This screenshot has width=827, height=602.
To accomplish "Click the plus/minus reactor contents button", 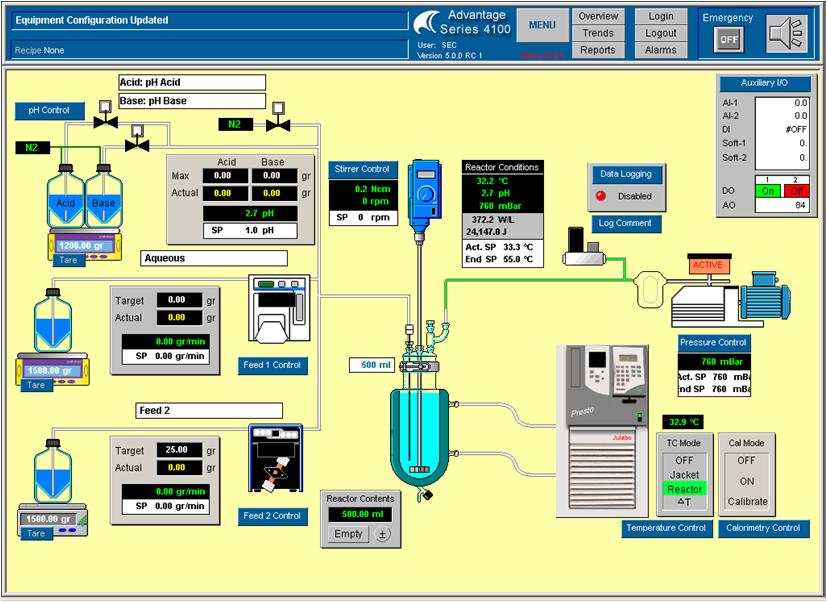I will point(382,534).
